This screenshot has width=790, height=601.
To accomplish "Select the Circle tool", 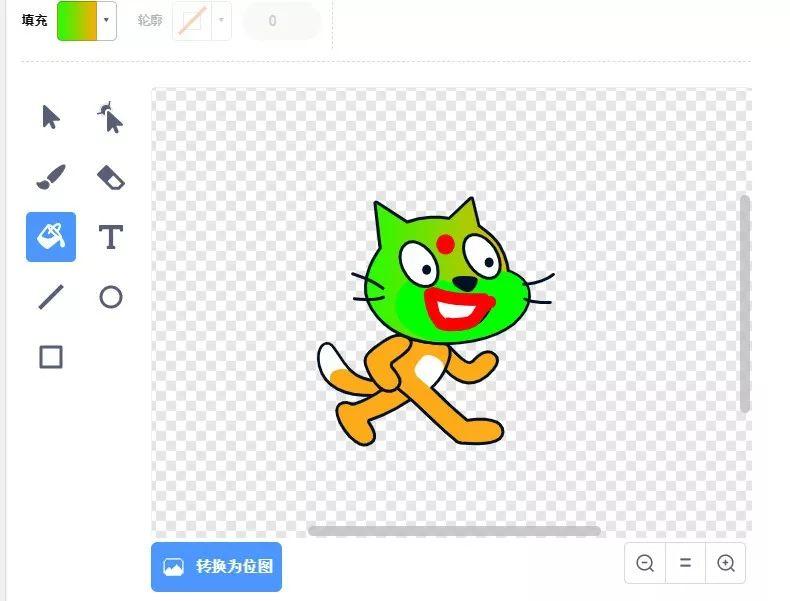I will 110,297.
